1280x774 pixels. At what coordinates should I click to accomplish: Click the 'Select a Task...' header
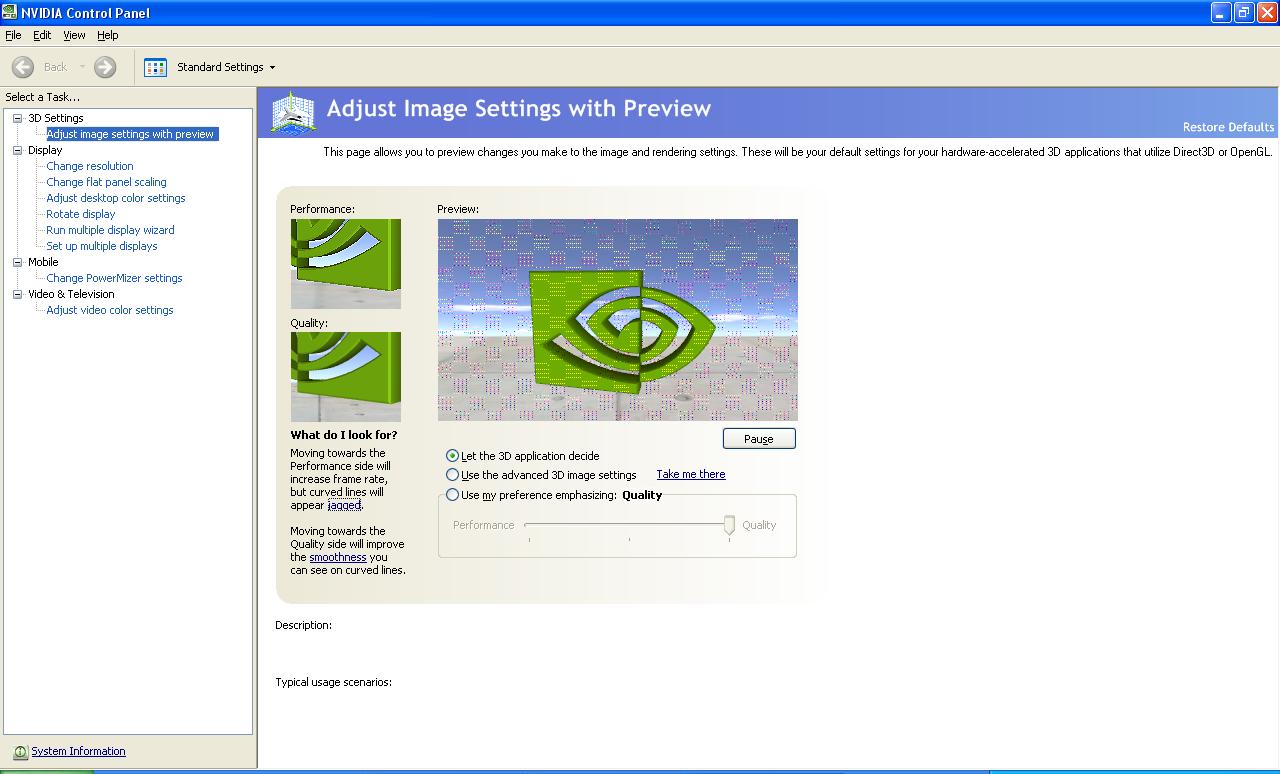tap(43, 97)
